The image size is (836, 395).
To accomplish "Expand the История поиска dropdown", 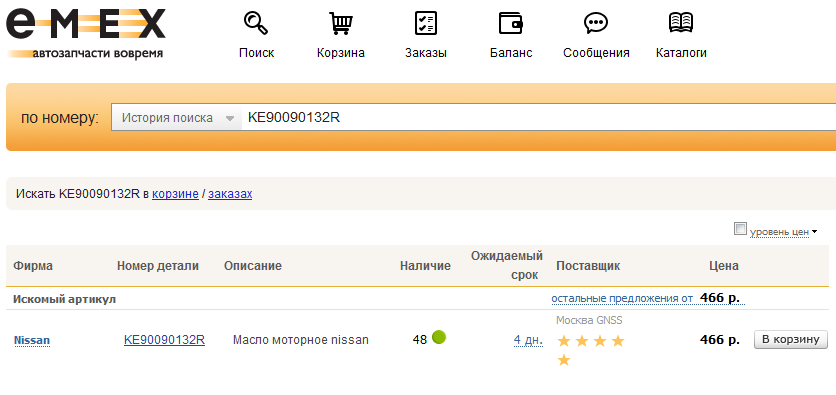I will tap(178, 118).
